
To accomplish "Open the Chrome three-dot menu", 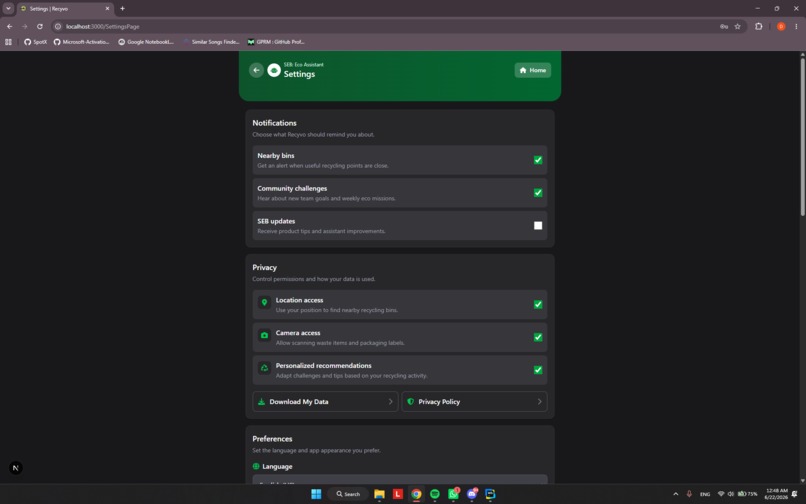I will point(796,26).
